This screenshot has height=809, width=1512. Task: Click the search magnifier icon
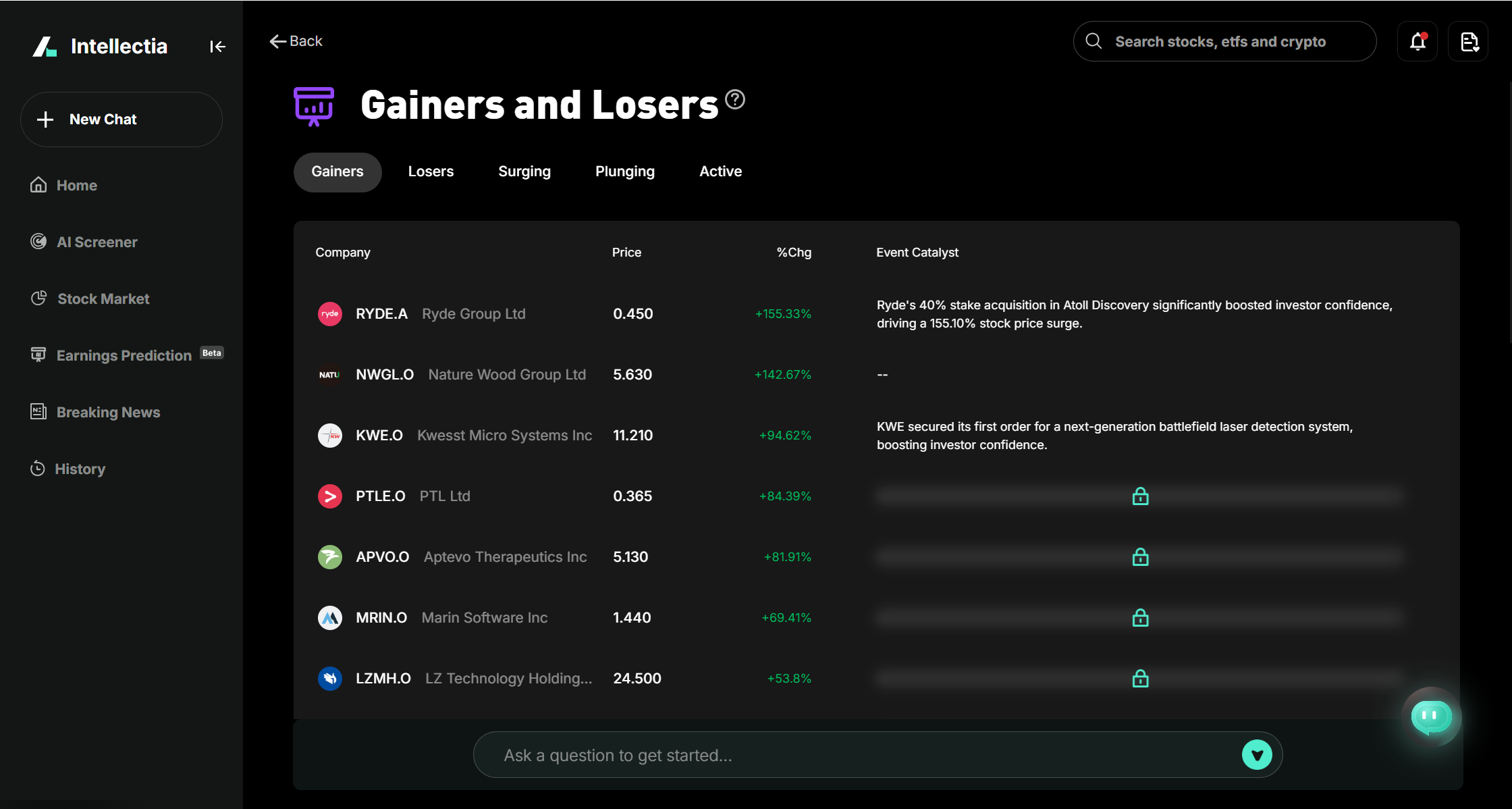pos(1093,41)
